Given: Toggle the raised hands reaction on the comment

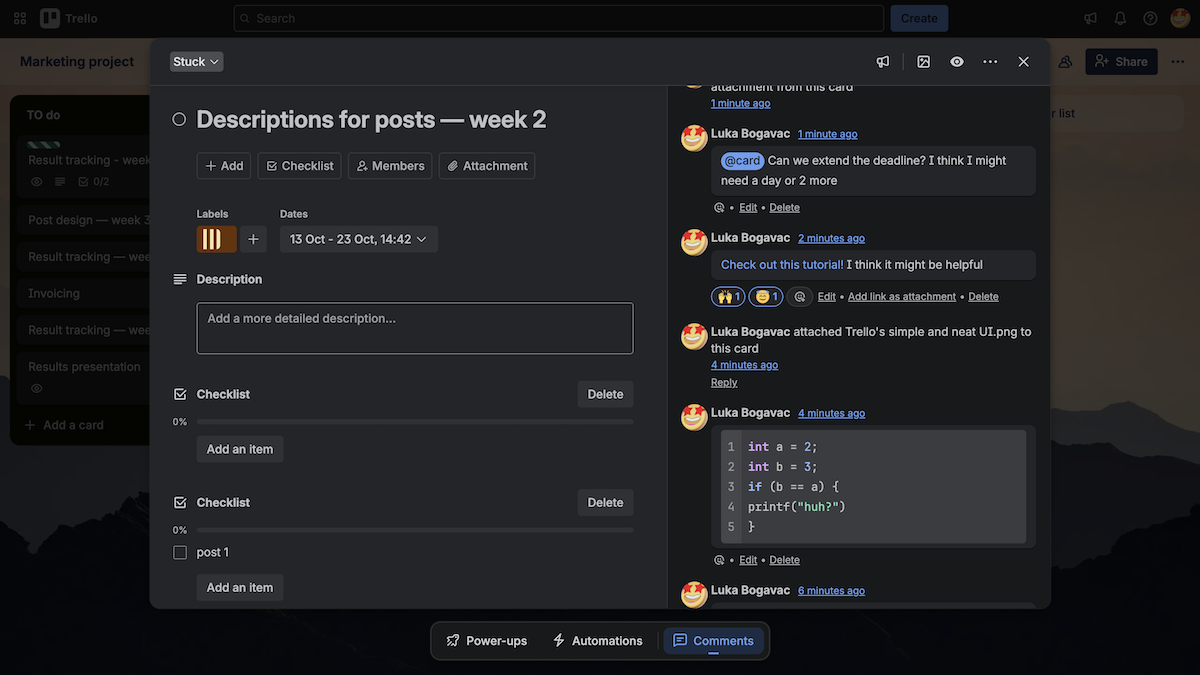Looking at the screenshot, I should pos(727,295).
